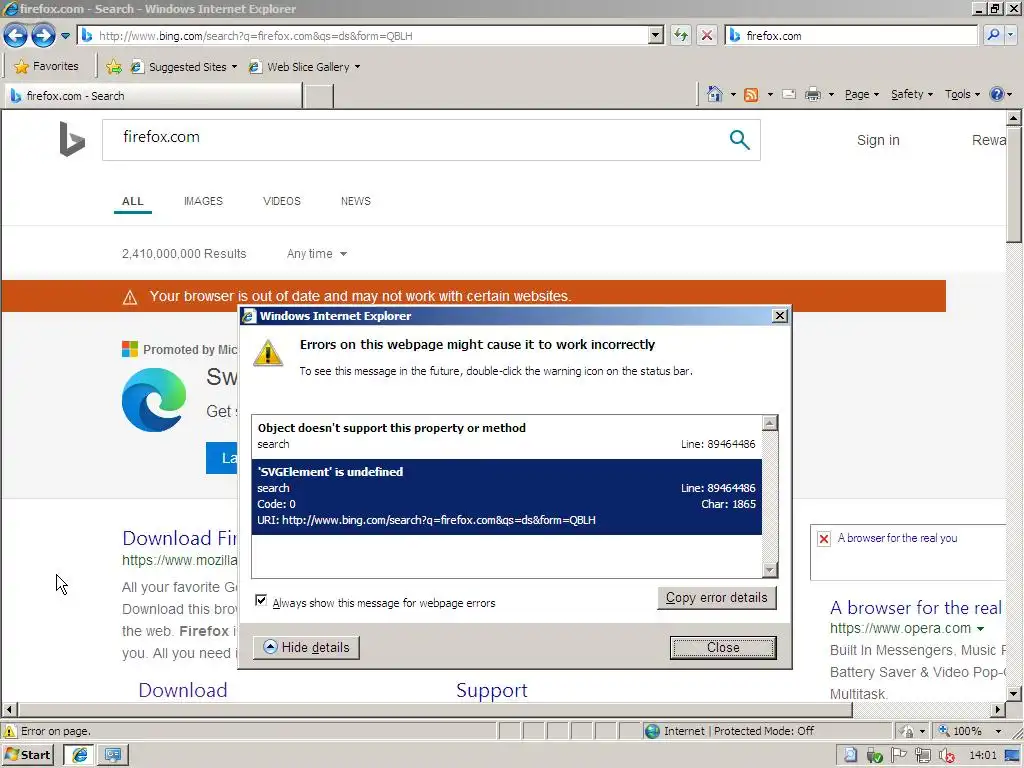Open the opera.com URL dropdown arrow
Image resolution: width=1024 pixels, height=768 pixels.
980,629
